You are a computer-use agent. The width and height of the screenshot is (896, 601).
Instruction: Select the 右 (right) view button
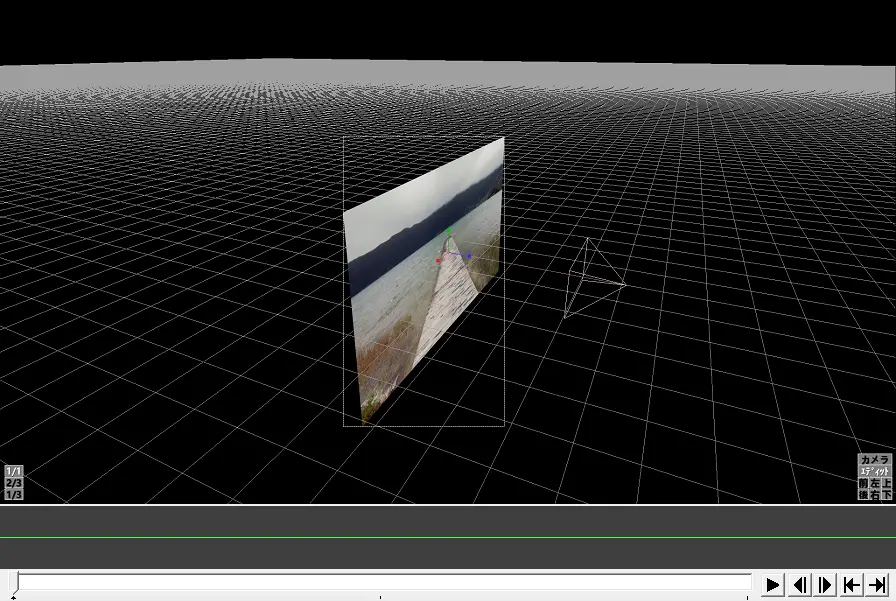(x=875, y=495)
